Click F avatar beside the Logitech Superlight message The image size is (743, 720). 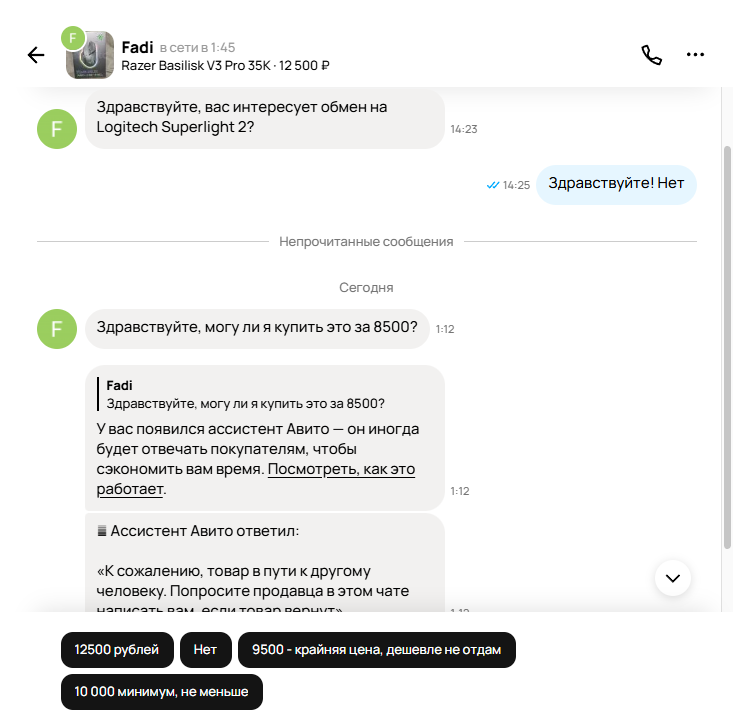pyautogui.click(x=56, y=129)
